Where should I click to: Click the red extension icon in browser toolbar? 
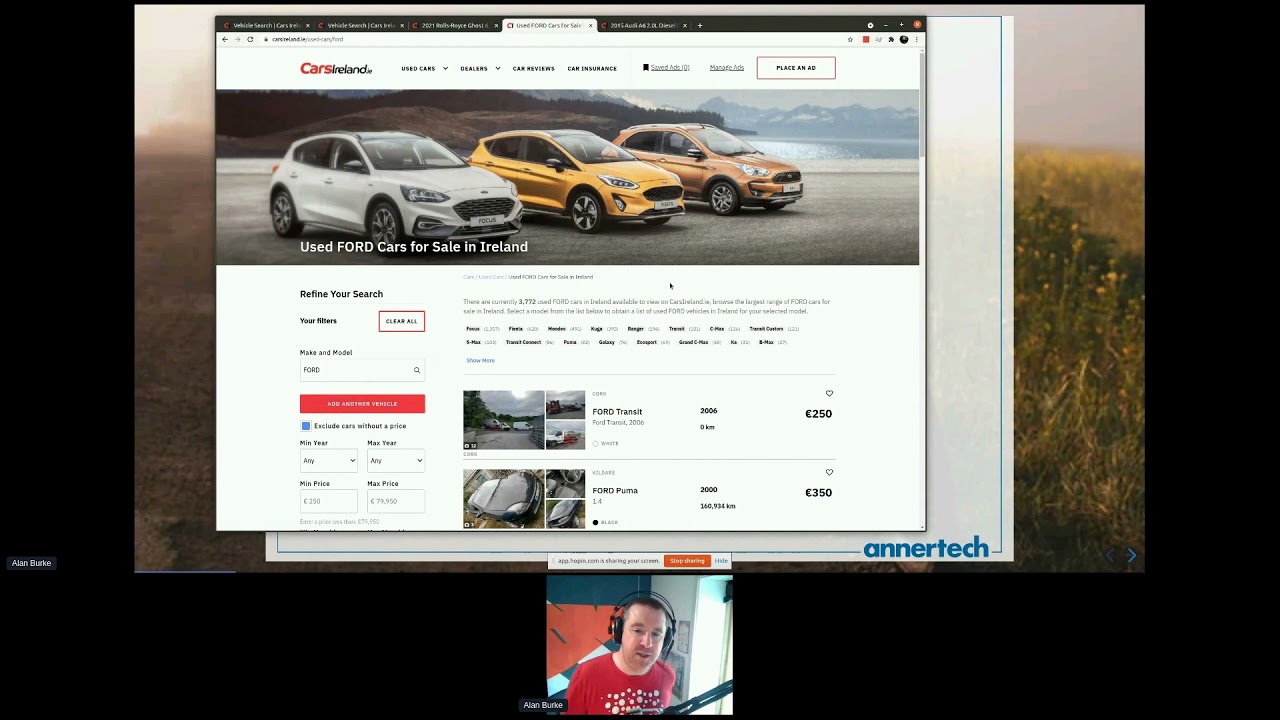(x=866, y=39)
